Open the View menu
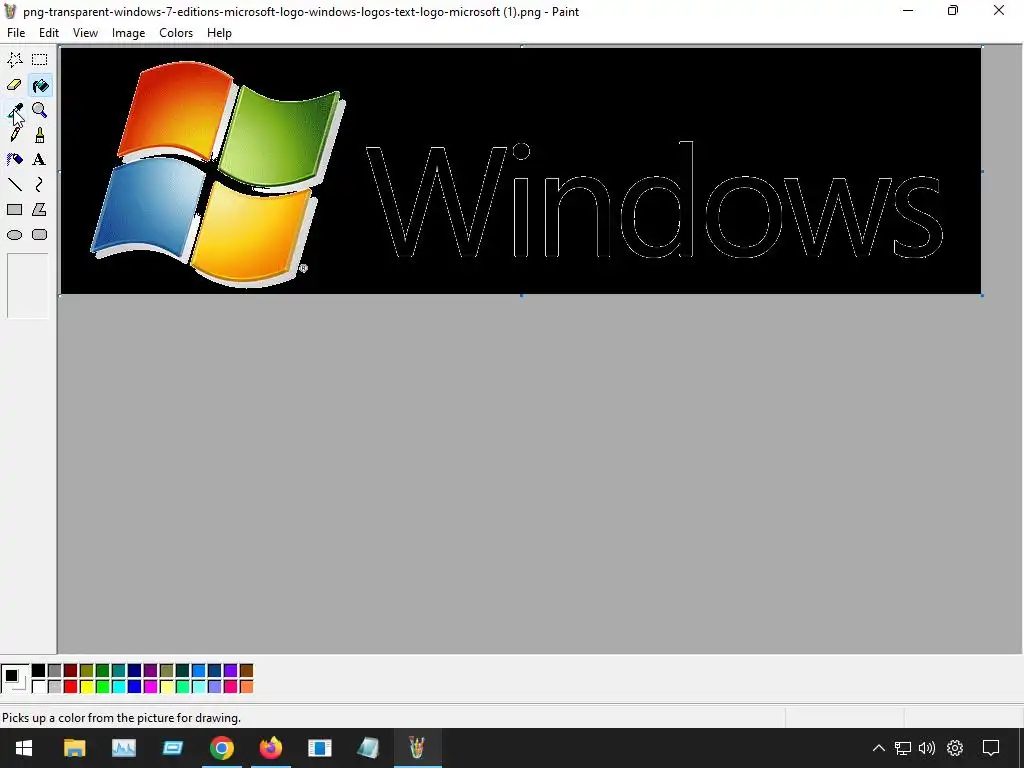Viewport: 1024px width, 768px height. (86, 33)
